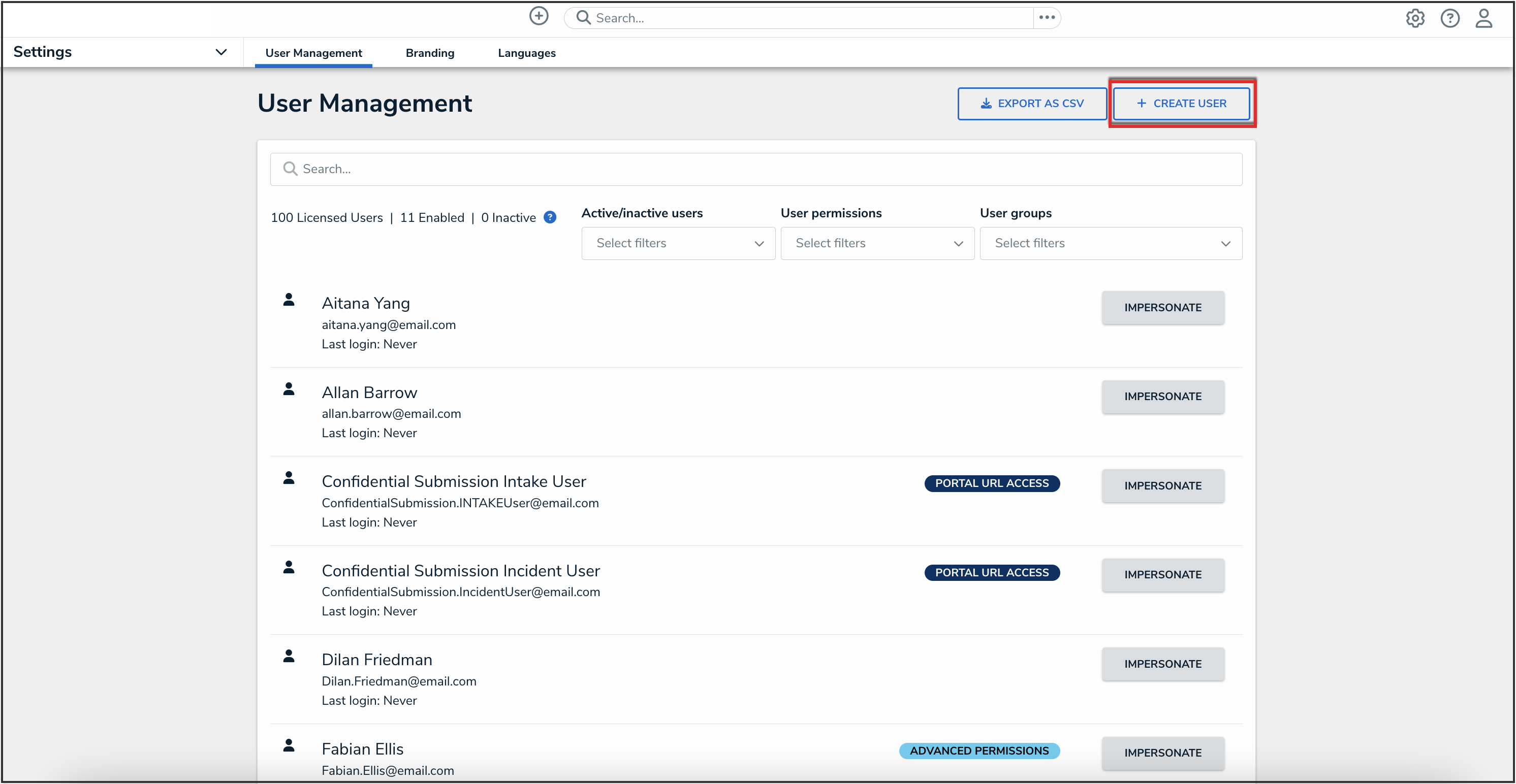Click the Create User button

pos(1181,104)
